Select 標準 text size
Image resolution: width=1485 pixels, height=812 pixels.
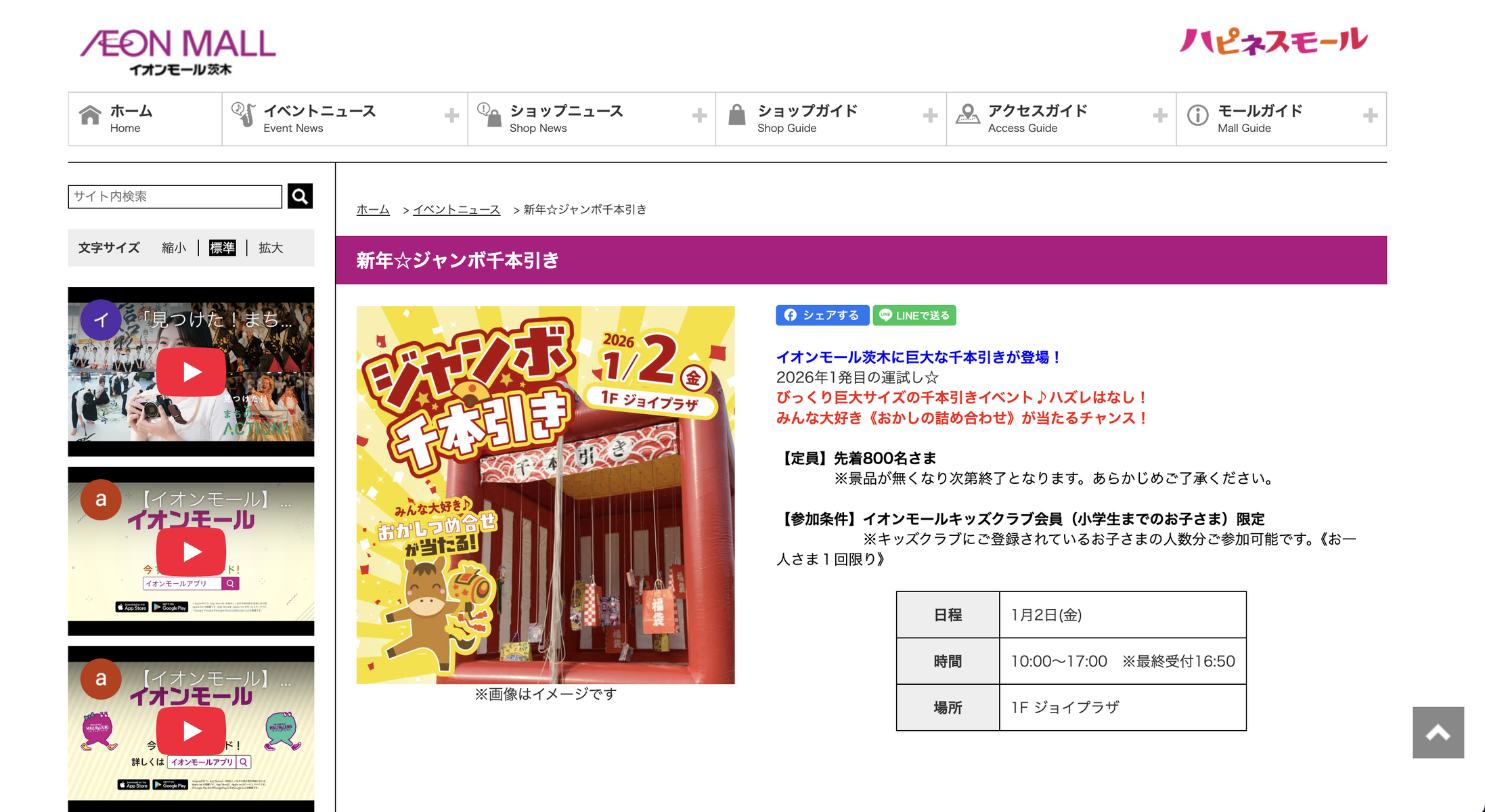tap(222, 248)
